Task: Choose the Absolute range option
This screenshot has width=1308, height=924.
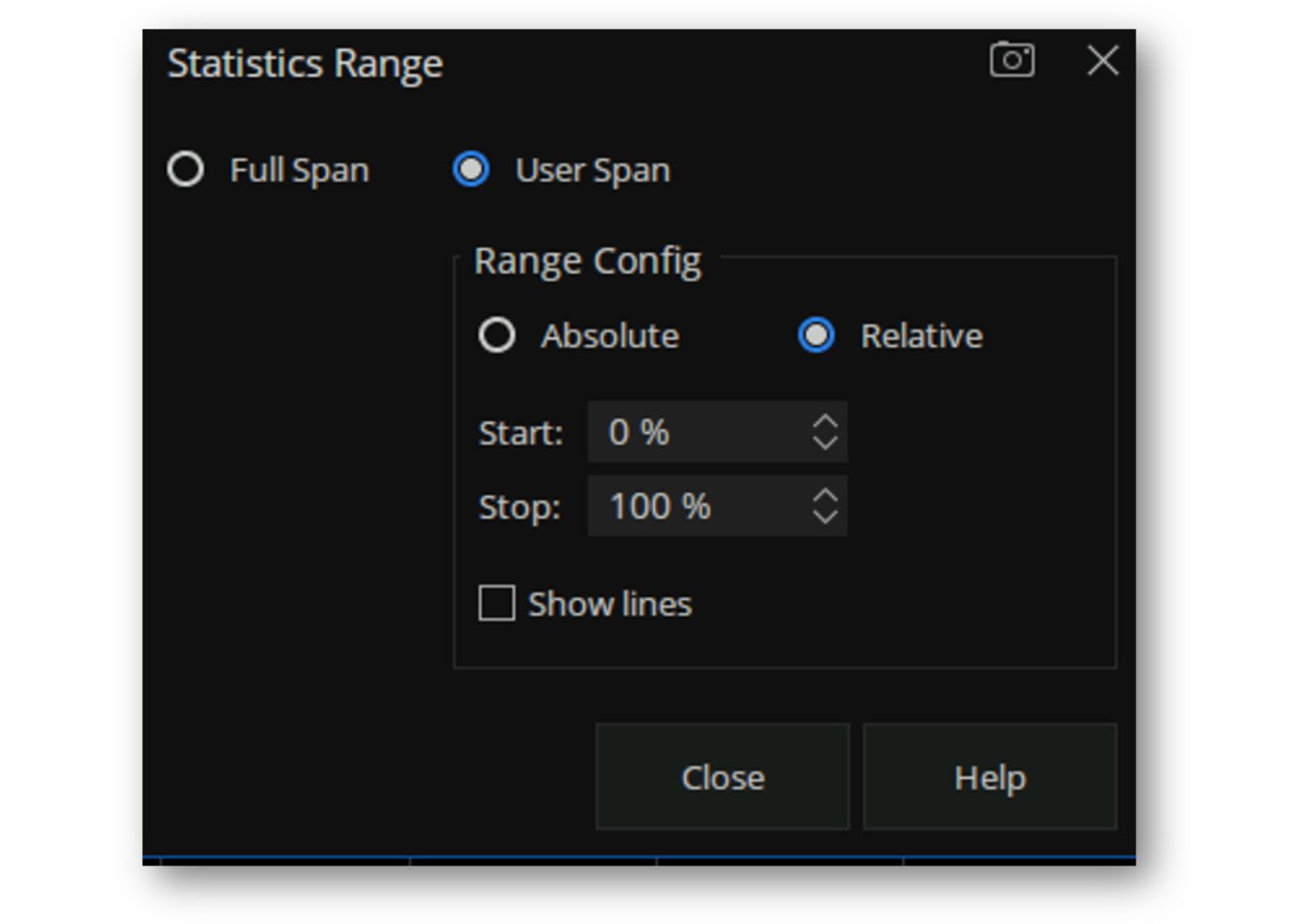Action: pos(497,336)
